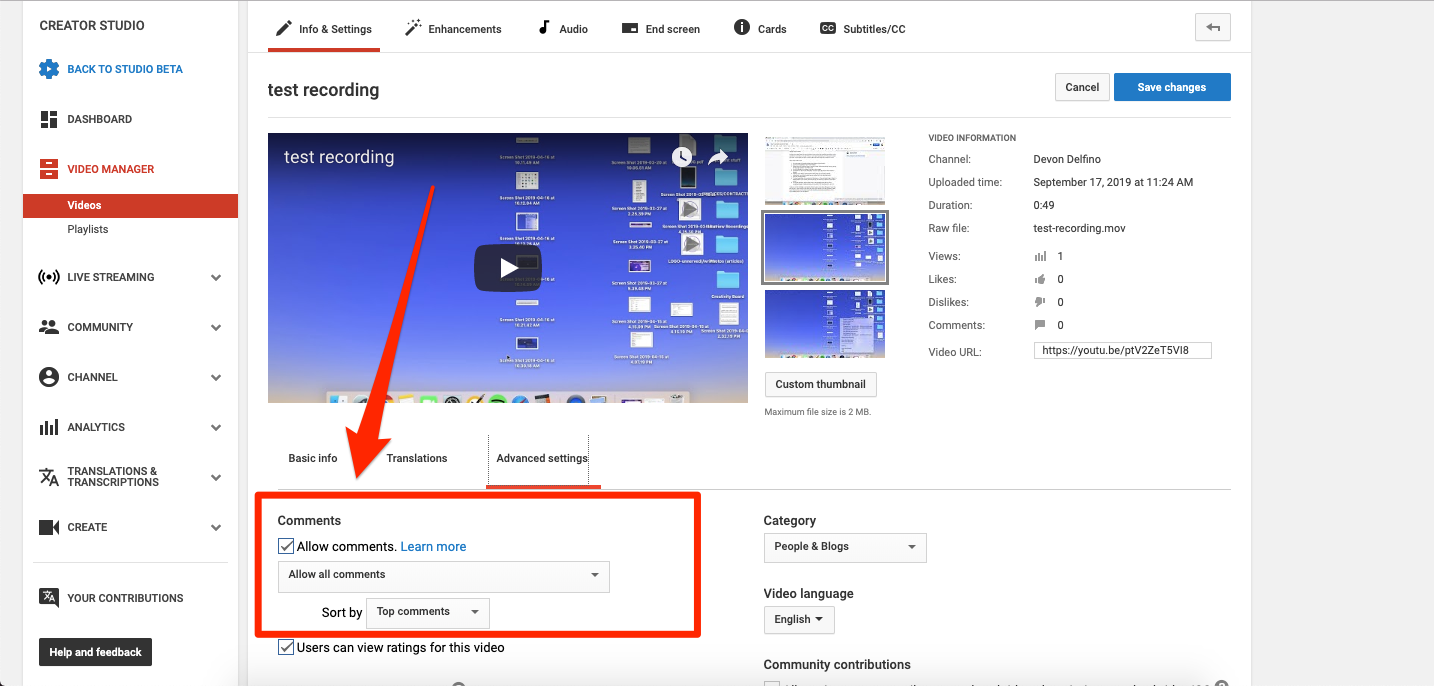1434x686 pixels.
Task: Click the Create camera icon
Action: click(x=49, y=527)
